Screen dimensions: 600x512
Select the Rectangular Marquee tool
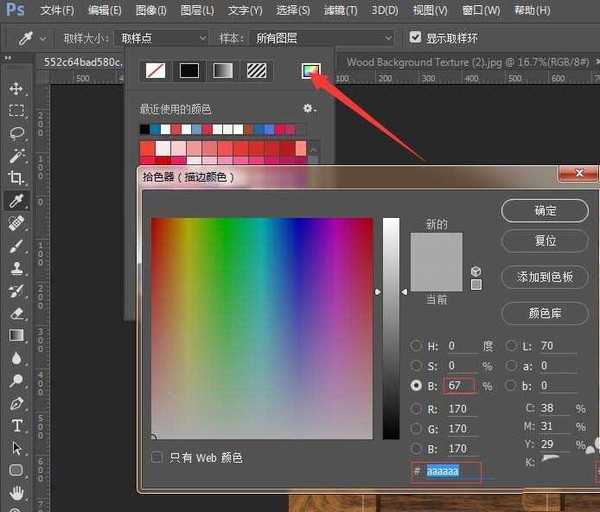coord(16,111)
